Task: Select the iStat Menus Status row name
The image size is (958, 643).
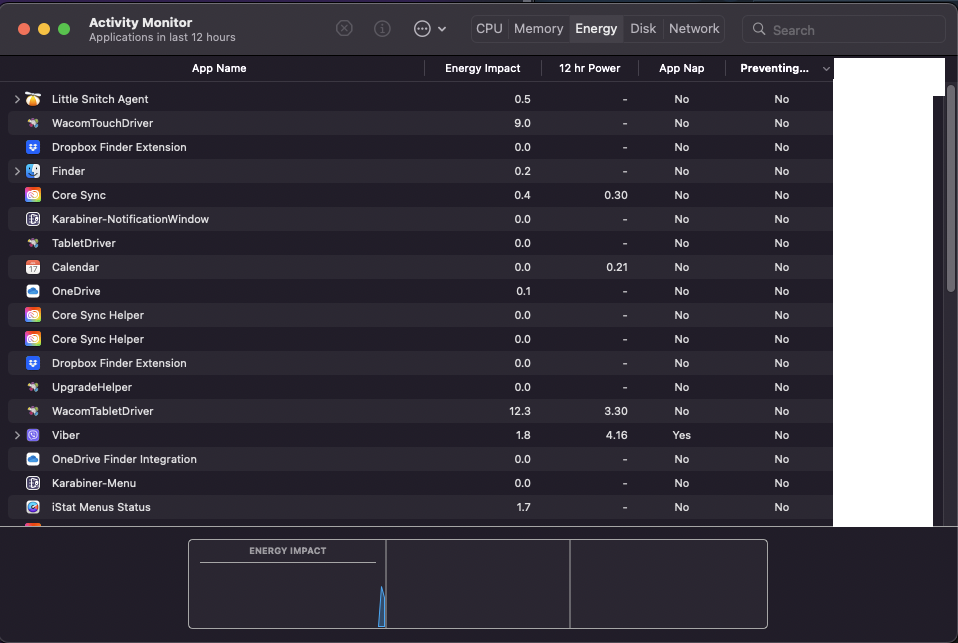Action: point(101,507)
